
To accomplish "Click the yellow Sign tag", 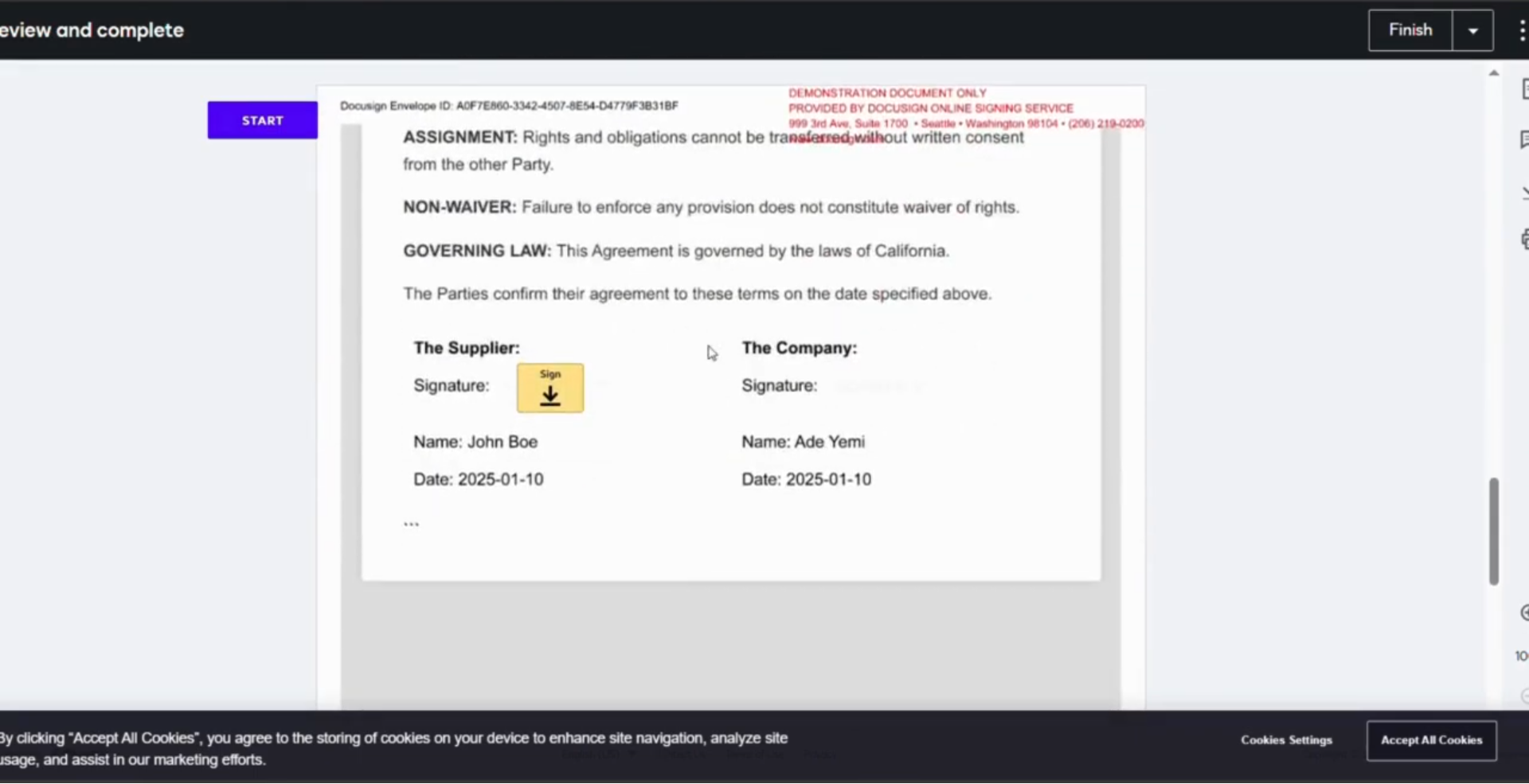I will (549, 388).
